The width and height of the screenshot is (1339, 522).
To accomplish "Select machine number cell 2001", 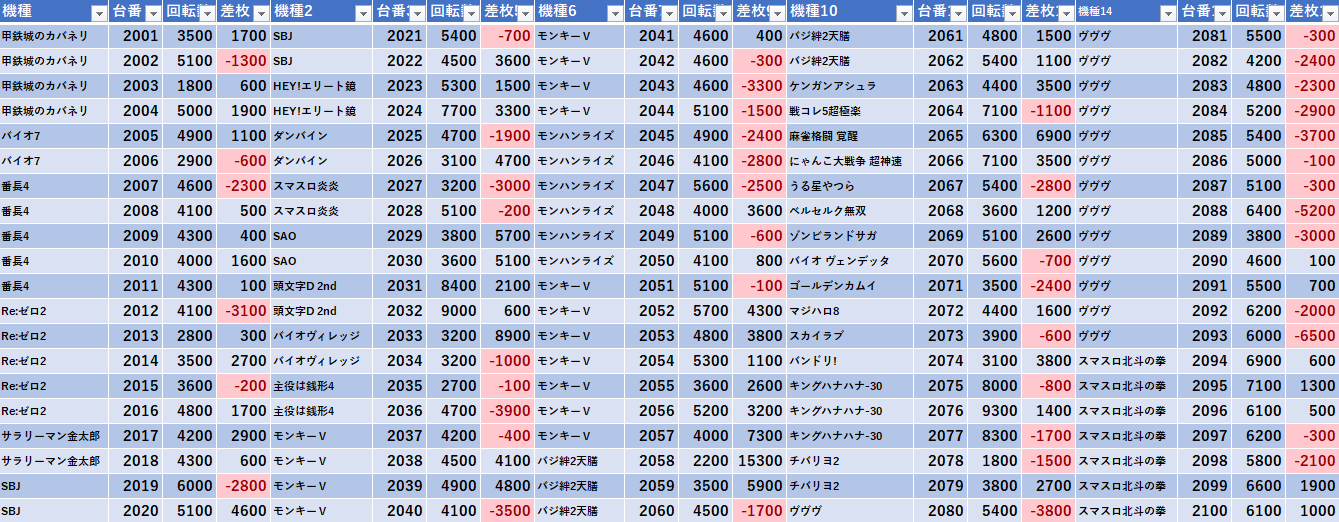I will (136, 36).
